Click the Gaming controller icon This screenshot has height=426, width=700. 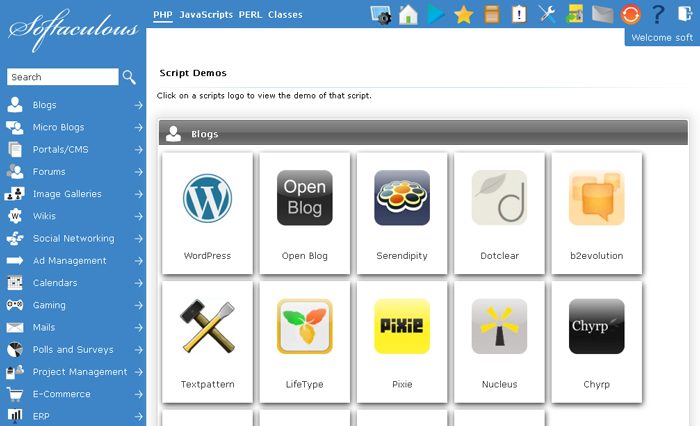click(15, 305)
